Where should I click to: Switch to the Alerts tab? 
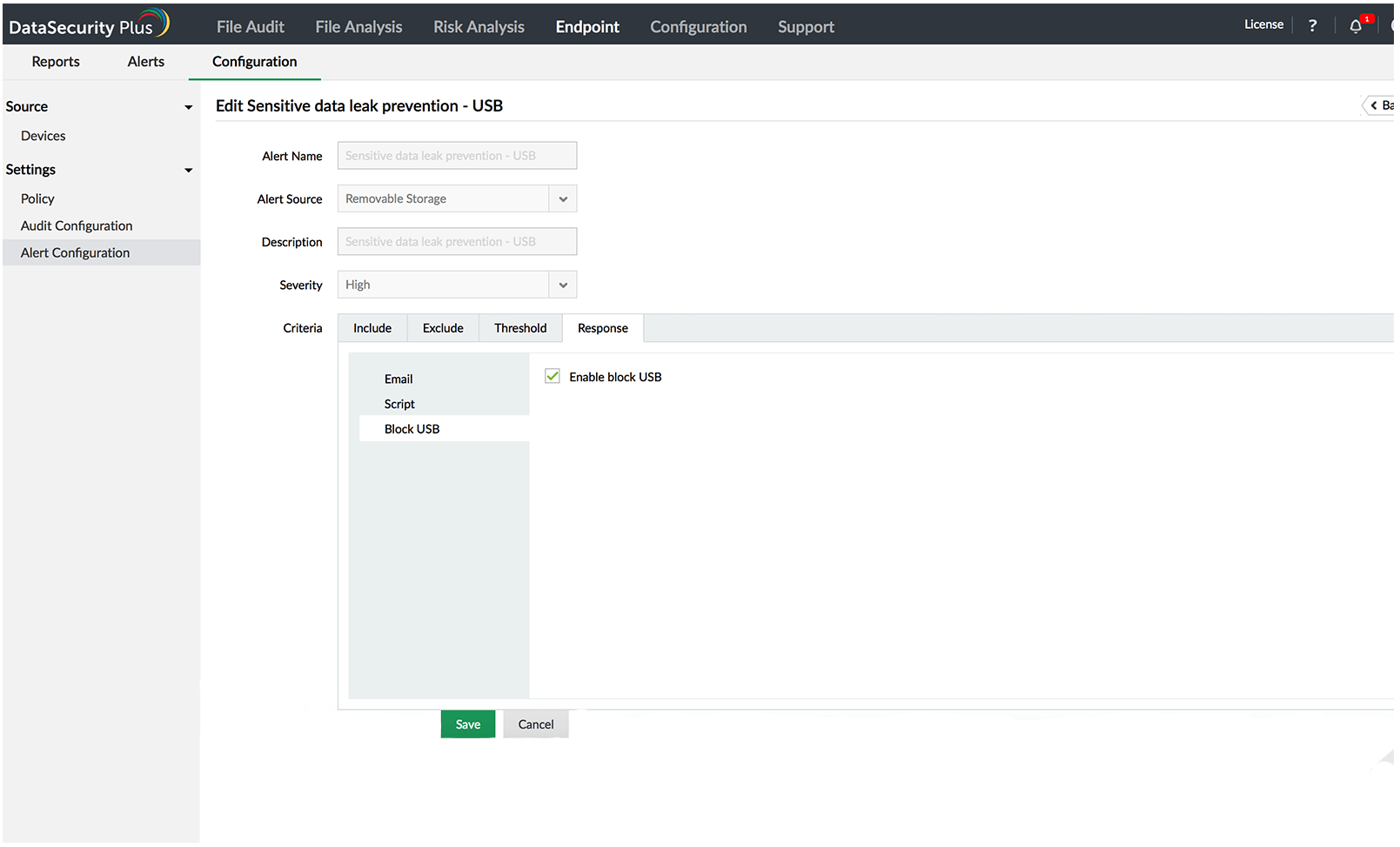(146, 62)
